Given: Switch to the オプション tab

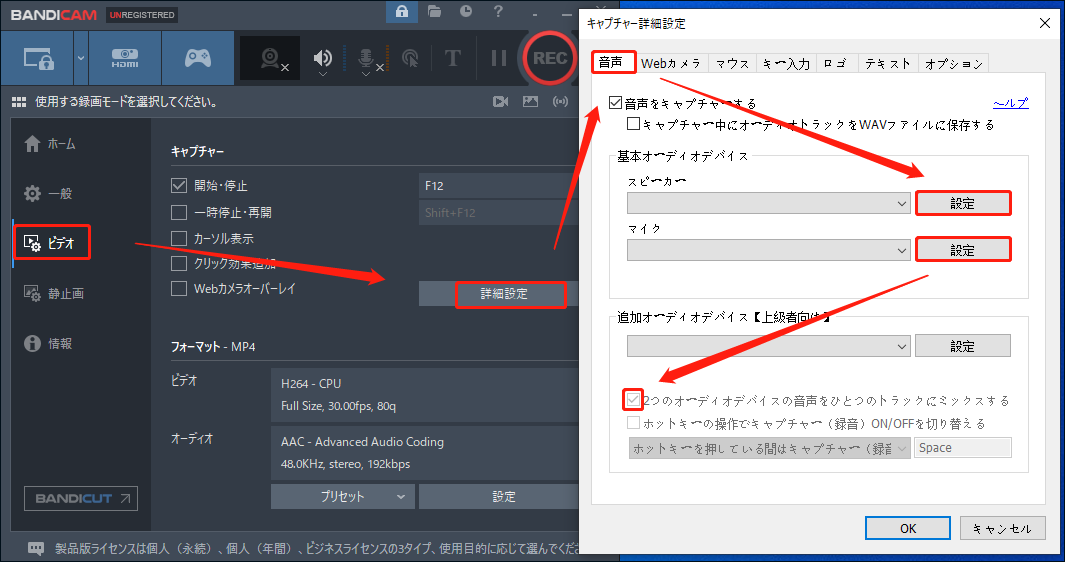Looking at the screenshot, I should click(954, 64).
